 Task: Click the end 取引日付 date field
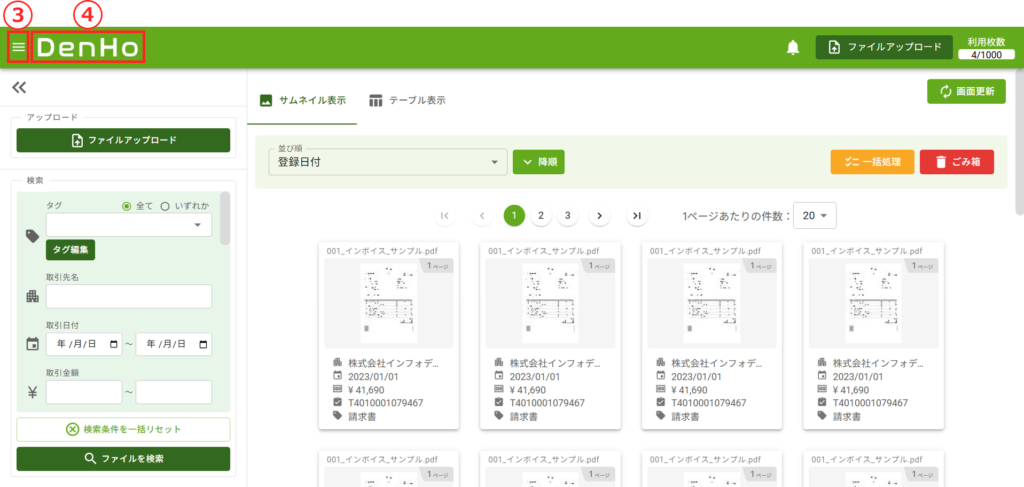(174, 344)
